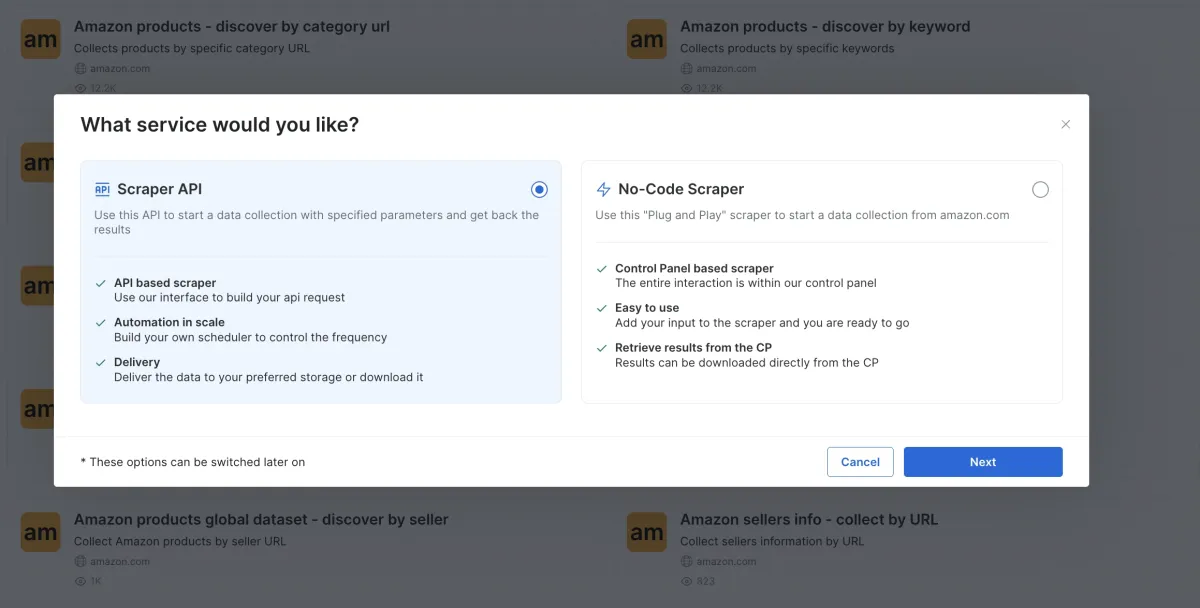The image size is (1200, 608).
Task: Open Amazon products discover by keyword
Action: [x=825, y=27]
